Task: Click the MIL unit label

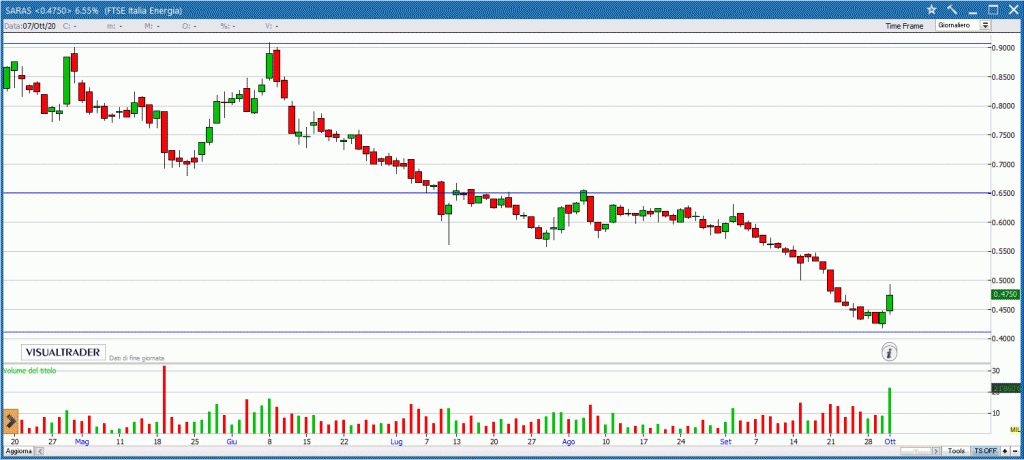Action: (1014, 430)
